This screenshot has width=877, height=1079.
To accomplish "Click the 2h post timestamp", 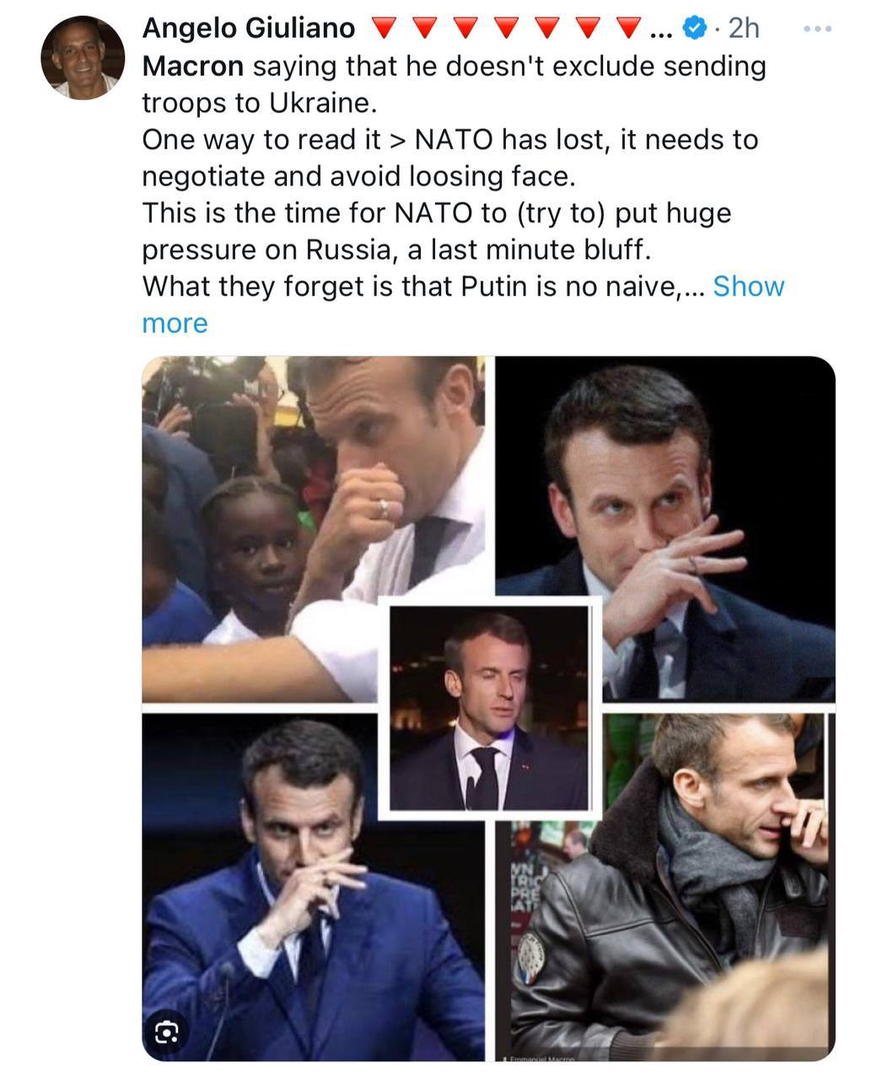I will tap(744, 29).
